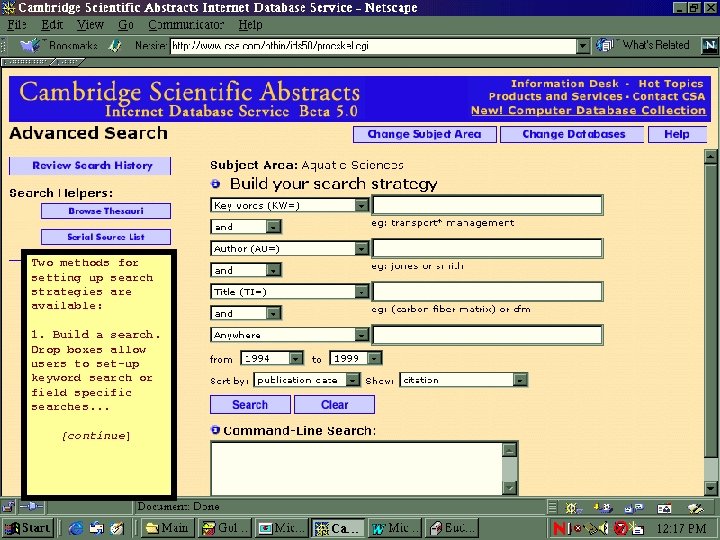
Task: Click the page scrollbar down arrow
Action: pos(710,488)
